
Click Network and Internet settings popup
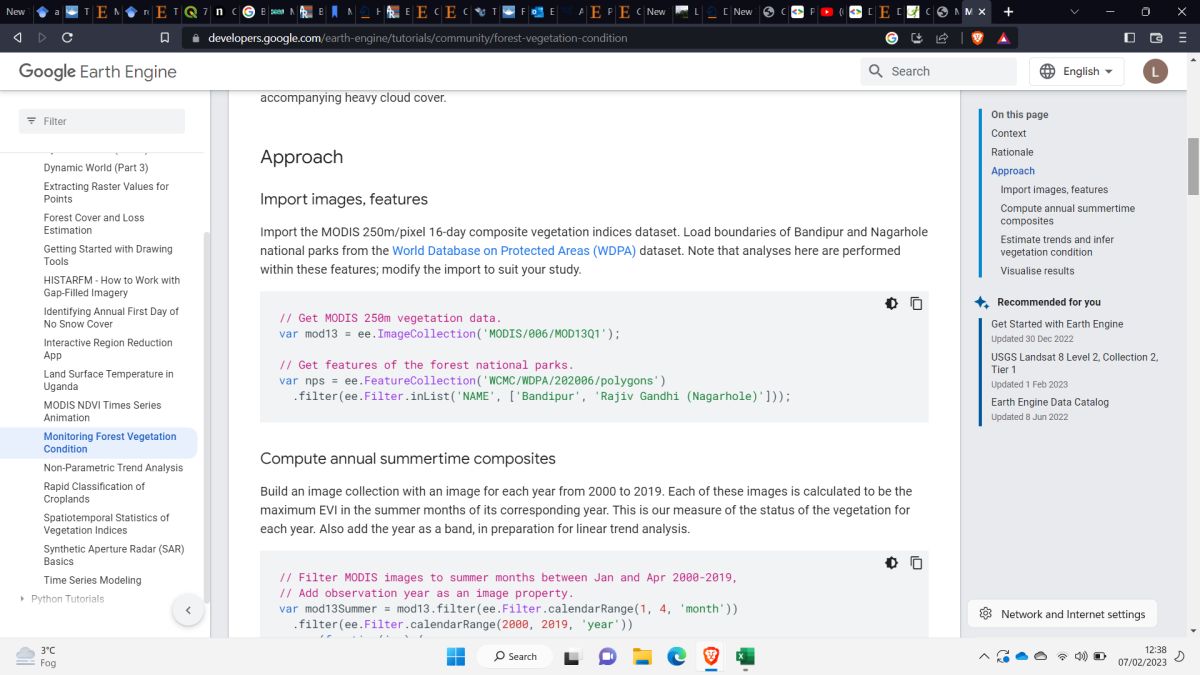click(x=1062, y=614)
